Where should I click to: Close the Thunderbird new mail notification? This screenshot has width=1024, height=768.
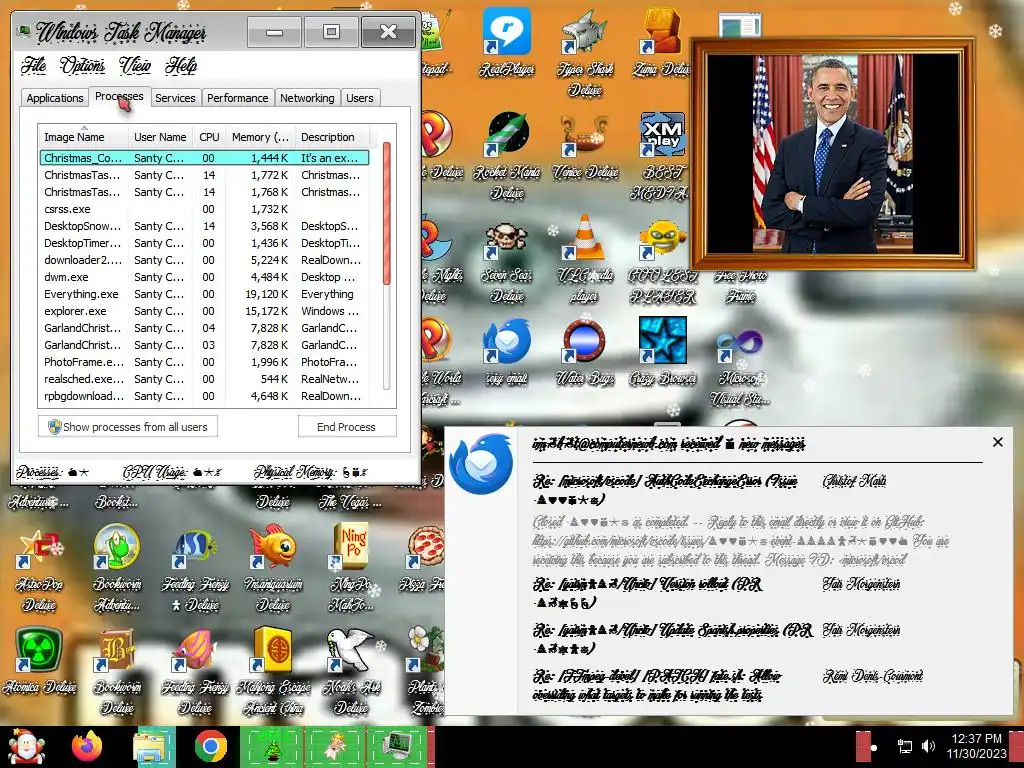[x=998, y=442]
